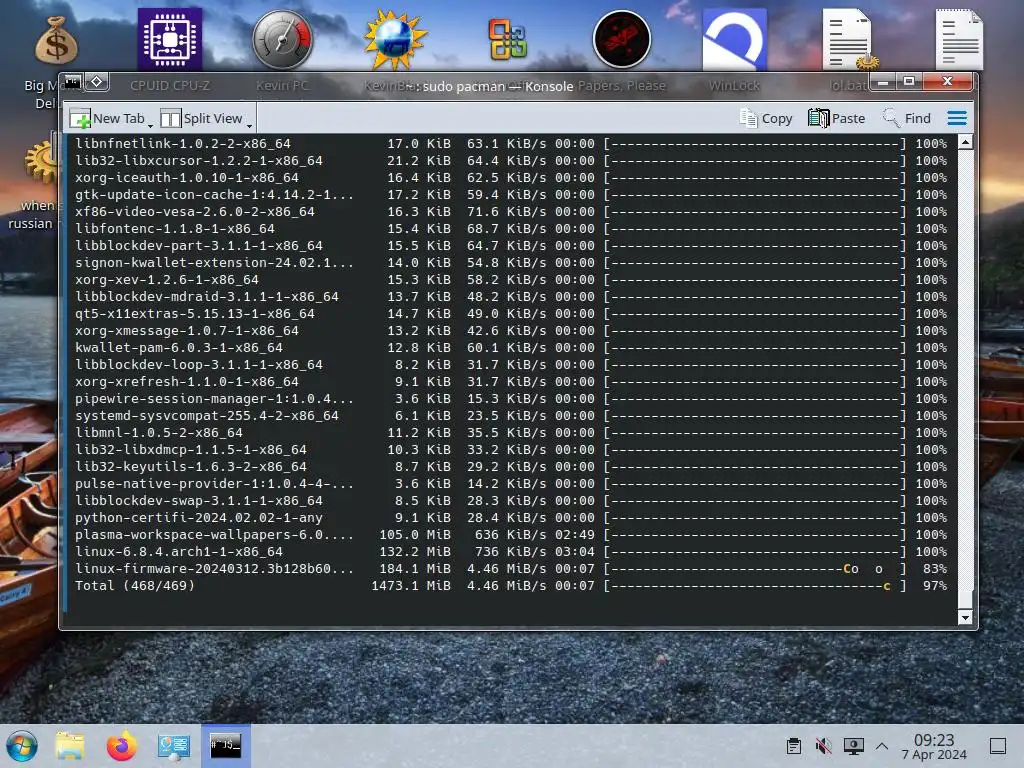Toggle the pin-on-all-desktops title bar icon
Screen dimensions: 1024x768
click(97, 82)
